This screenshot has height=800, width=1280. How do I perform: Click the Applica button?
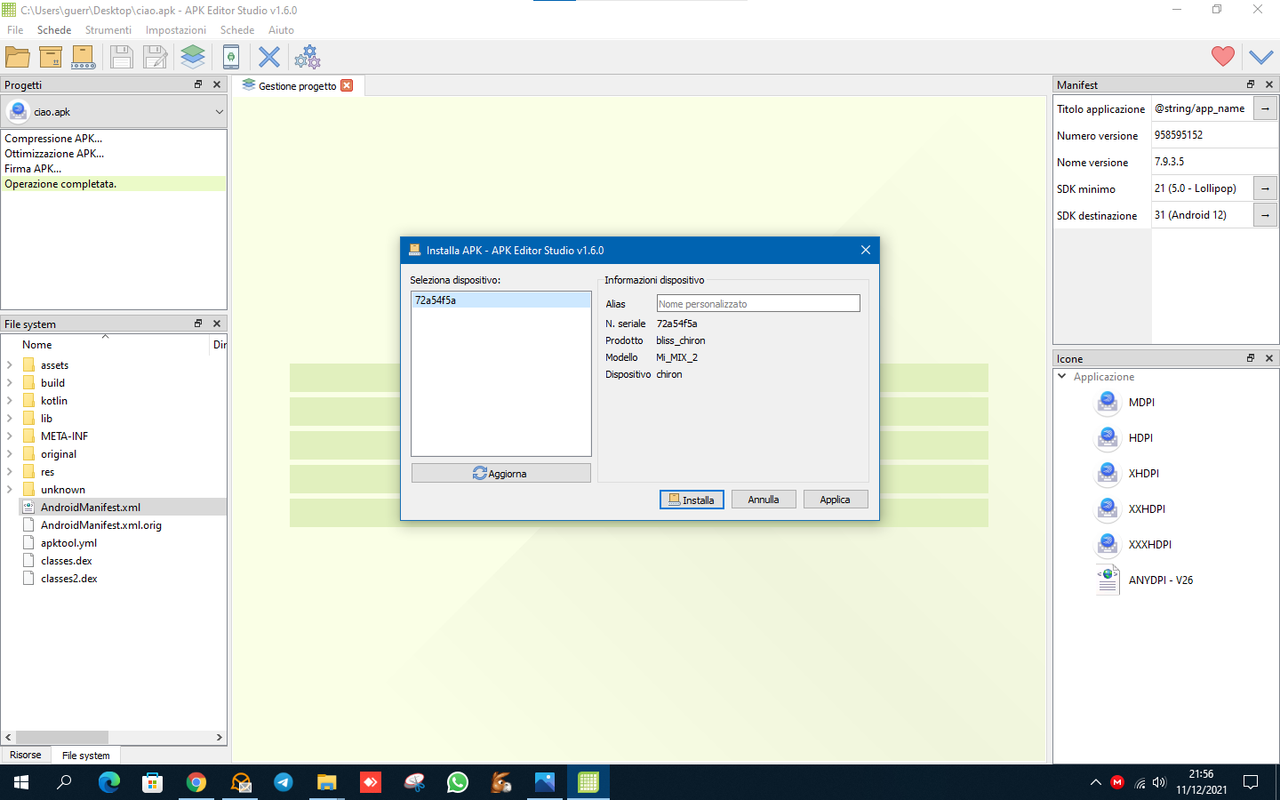tap(835, 499)
